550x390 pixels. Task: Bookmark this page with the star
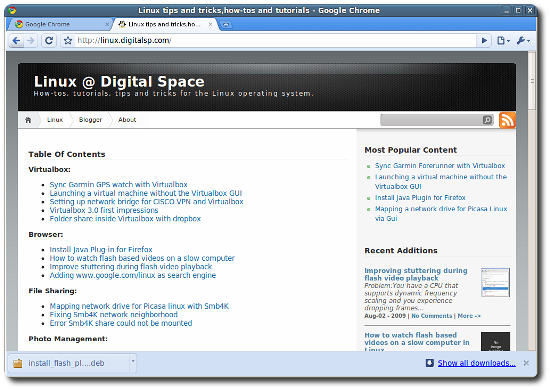tap(68, 41)
